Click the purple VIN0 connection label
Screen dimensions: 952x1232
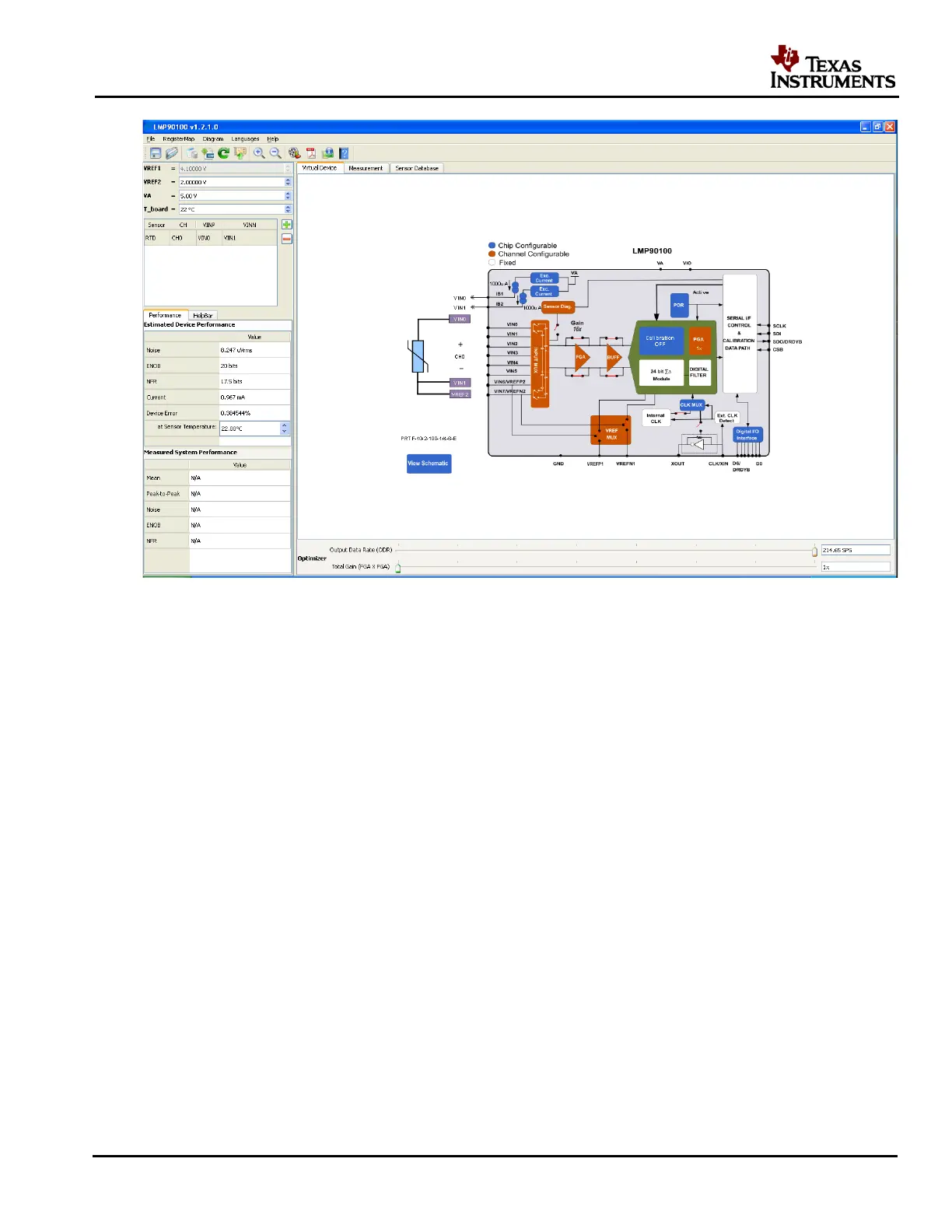coord(460,319)
